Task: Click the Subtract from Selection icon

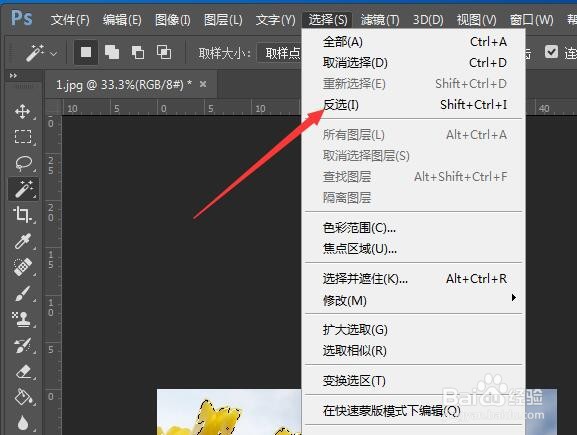Action: [138, 53]
